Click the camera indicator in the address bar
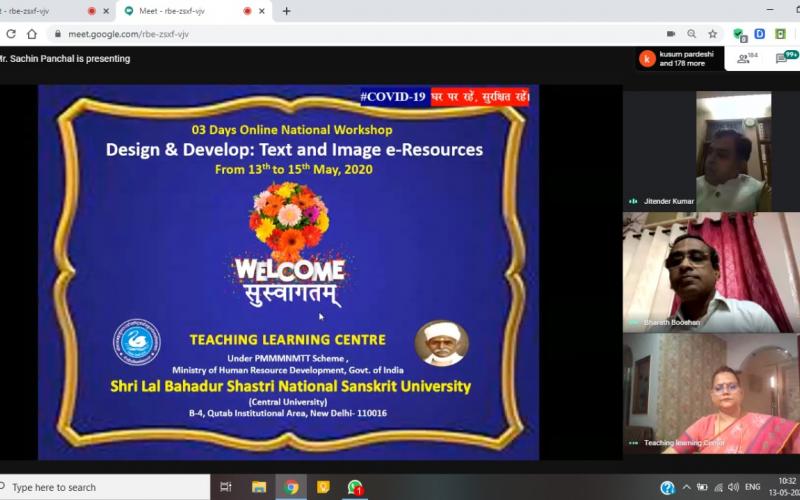Screen dimensions: 800x500 click(671, 34)
